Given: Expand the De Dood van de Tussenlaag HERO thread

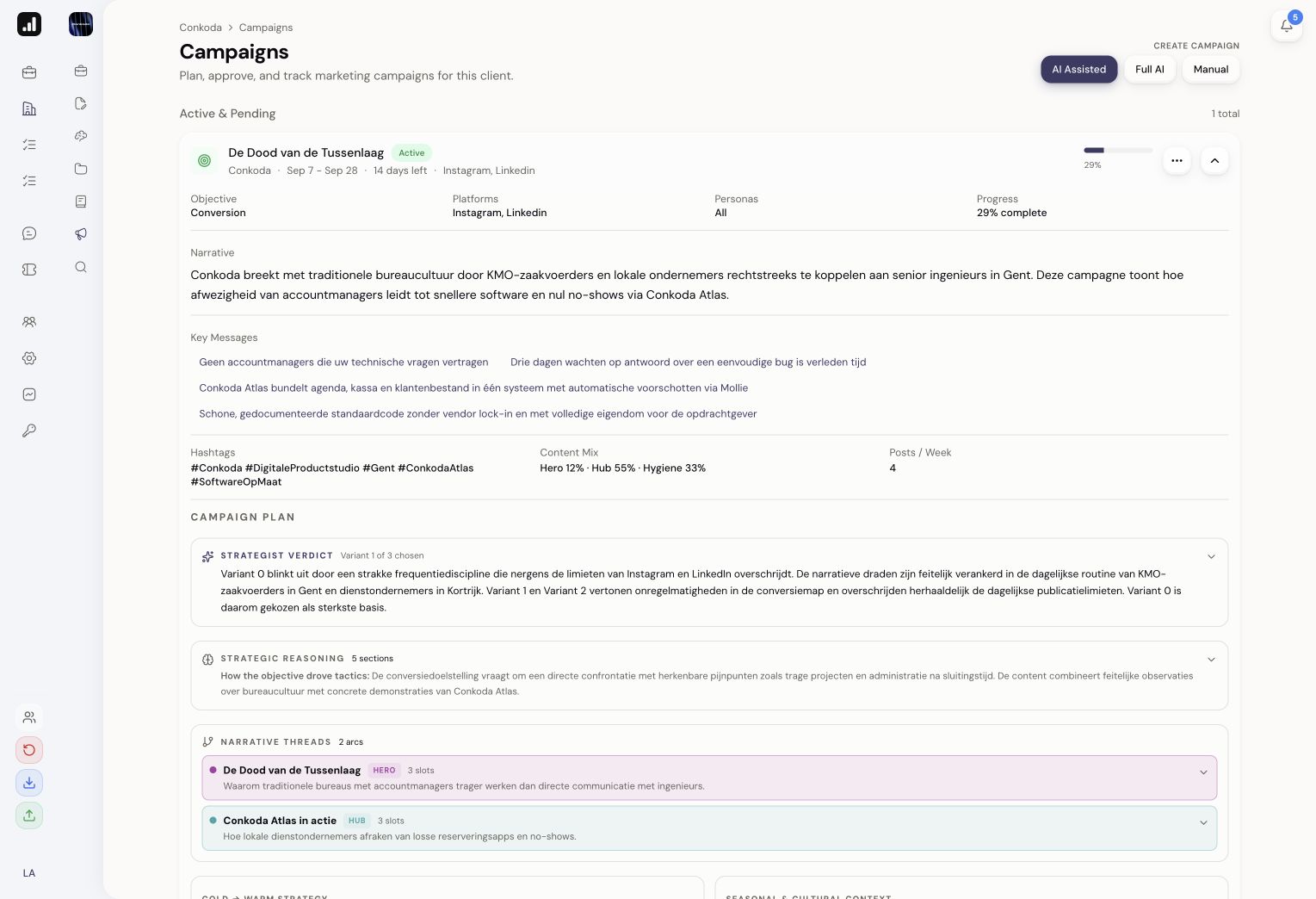Looking at the screenshot, I should click(x=1203, y=772).
